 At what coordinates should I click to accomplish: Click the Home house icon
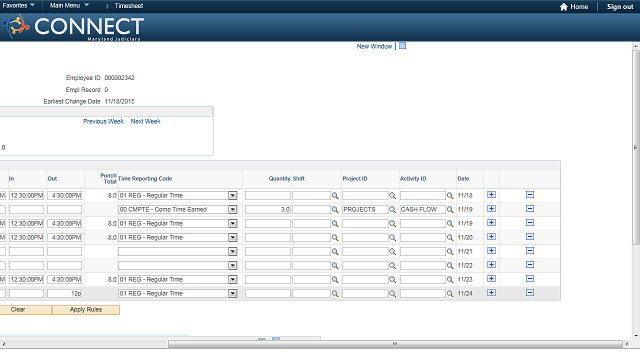point(564,7)
